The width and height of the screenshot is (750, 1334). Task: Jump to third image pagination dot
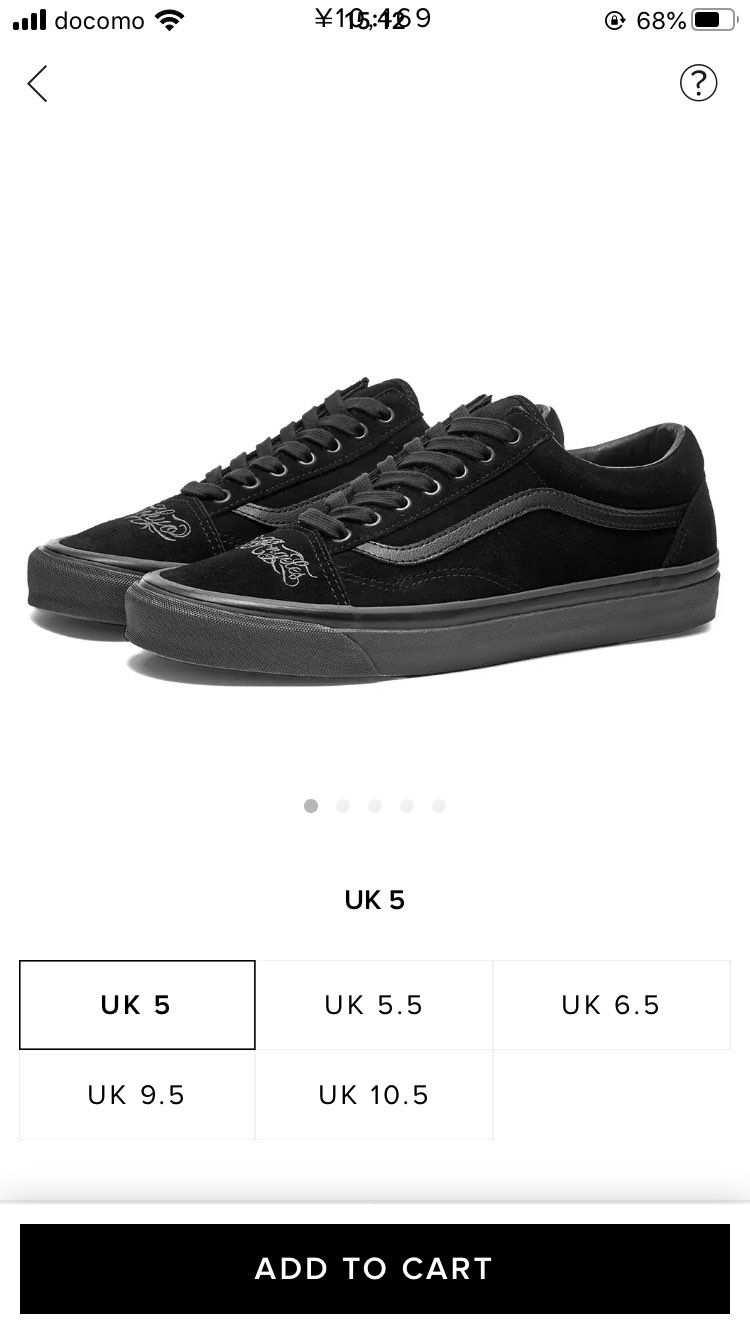point(375,806)
